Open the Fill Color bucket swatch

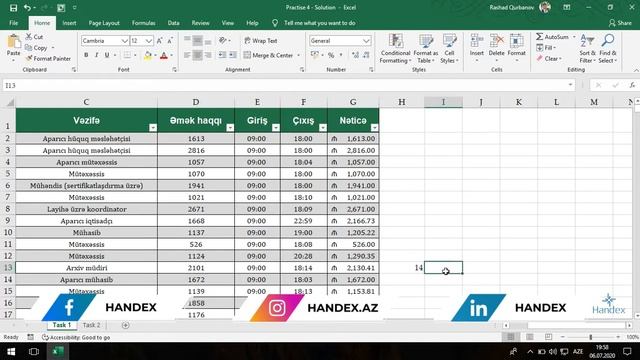pos(148,56)
